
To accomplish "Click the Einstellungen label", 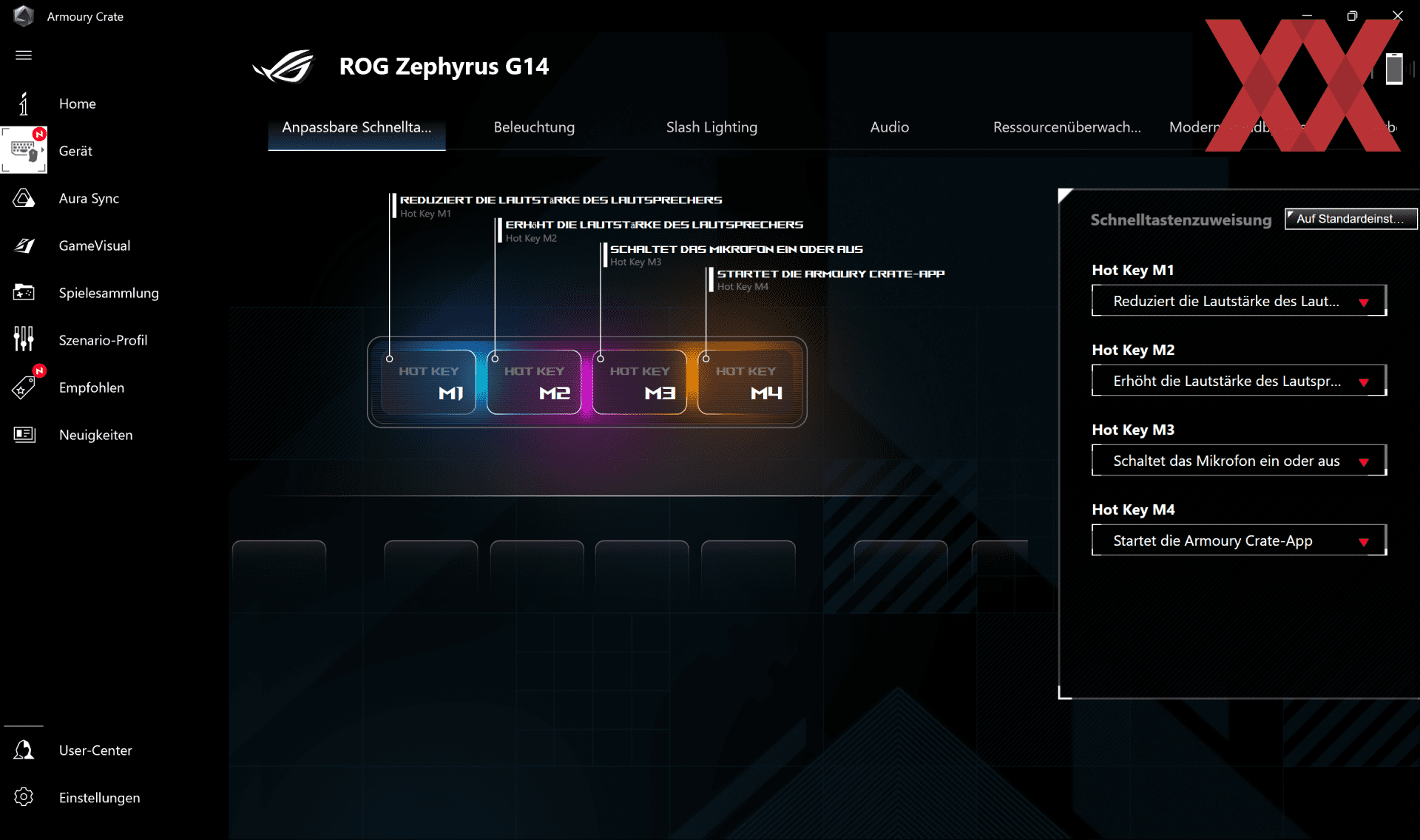I will [100, 798].
